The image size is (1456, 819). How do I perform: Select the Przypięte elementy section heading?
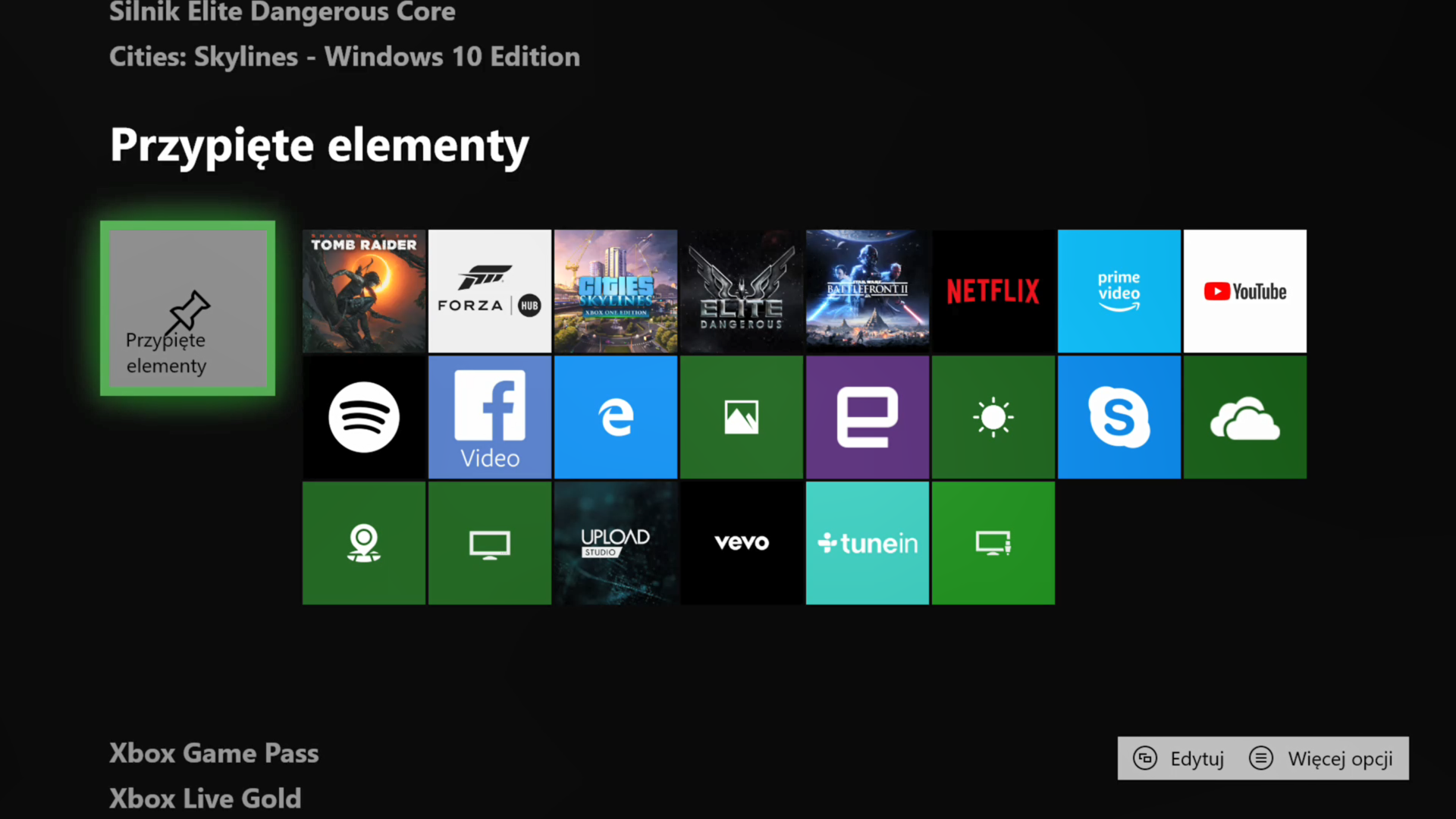pos(319,146)
